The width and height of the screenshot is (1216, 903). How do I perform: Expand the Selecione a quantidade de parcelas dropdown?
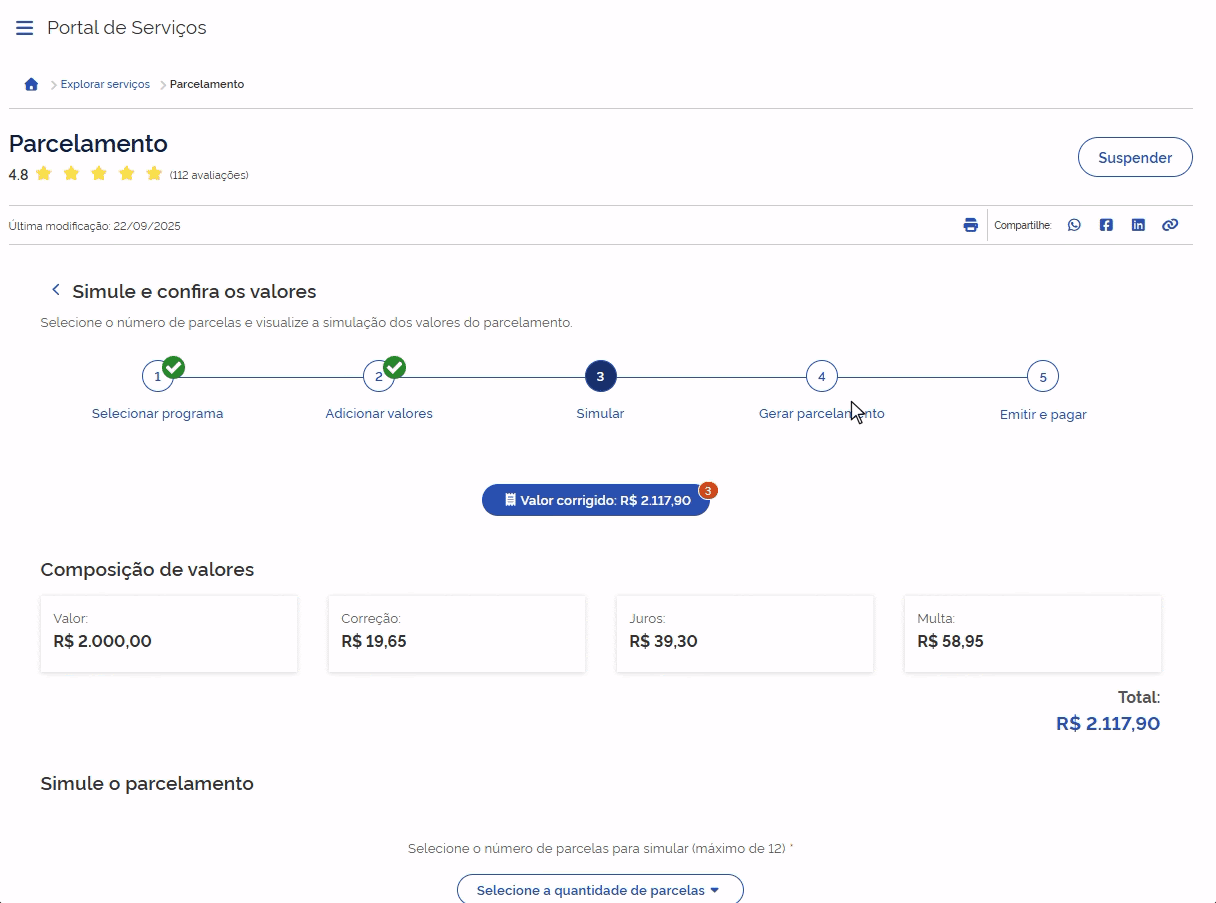click(x=600, y=889)
